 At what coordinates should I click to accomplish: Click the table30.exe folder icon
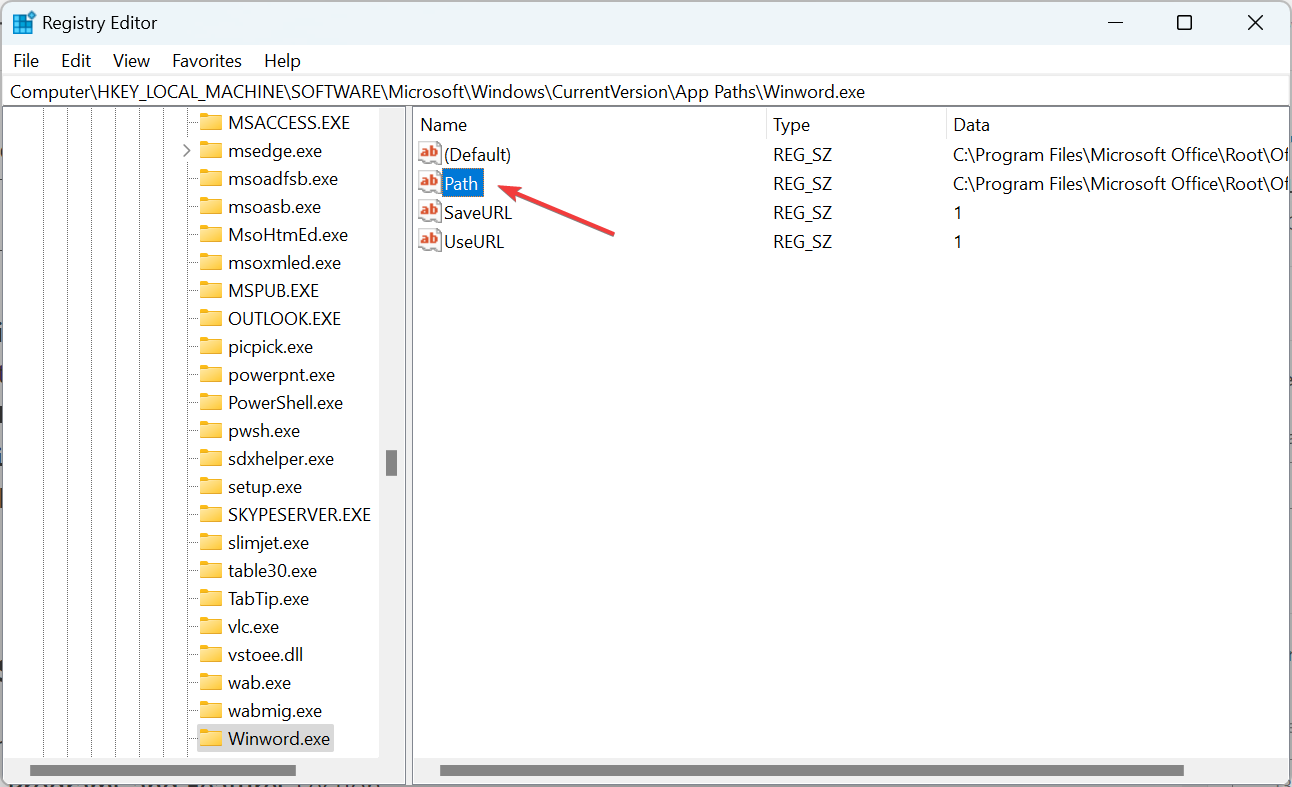coord(210,571)
